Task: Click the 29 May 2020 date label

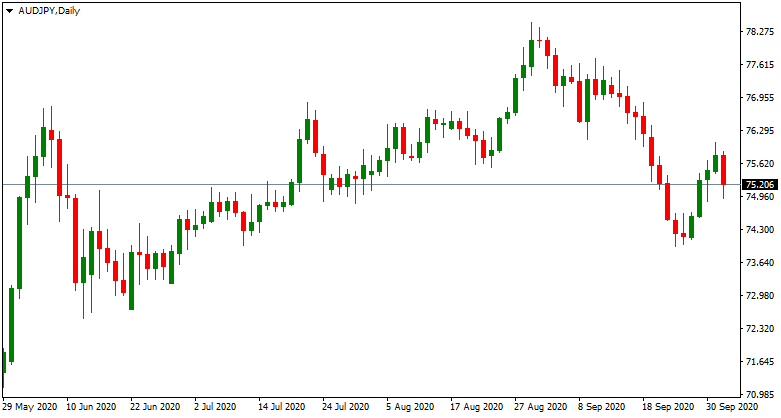Action: point(29,407)
